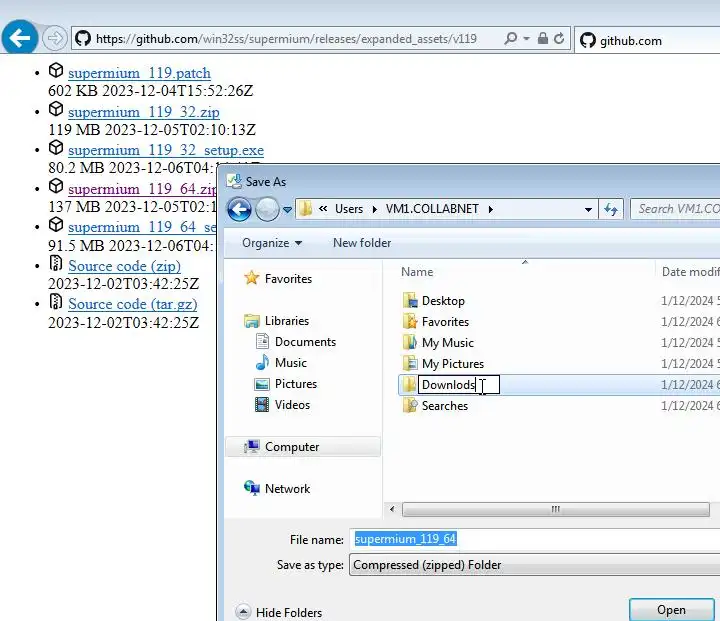Image resolution: width=720 pixels, height=621 pixels.
Task: Click the address bar URL field
Action: (286, 39)
